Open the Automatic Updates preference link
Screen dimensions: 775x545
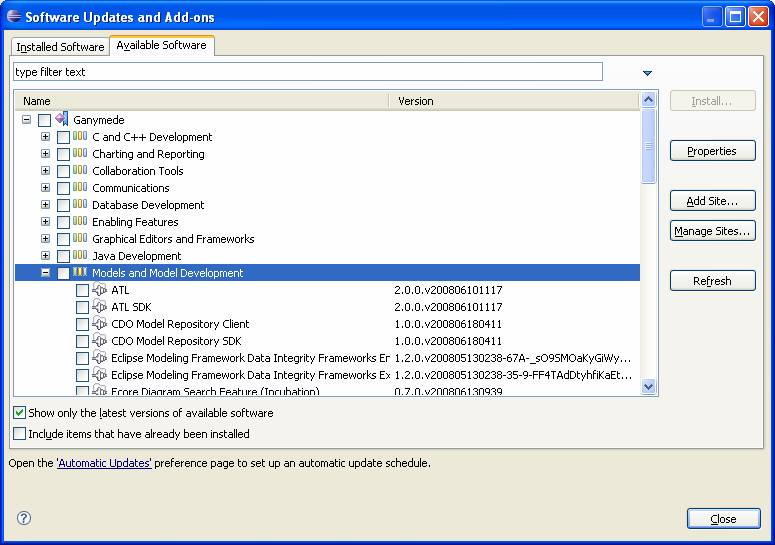(x=104, y=463)
